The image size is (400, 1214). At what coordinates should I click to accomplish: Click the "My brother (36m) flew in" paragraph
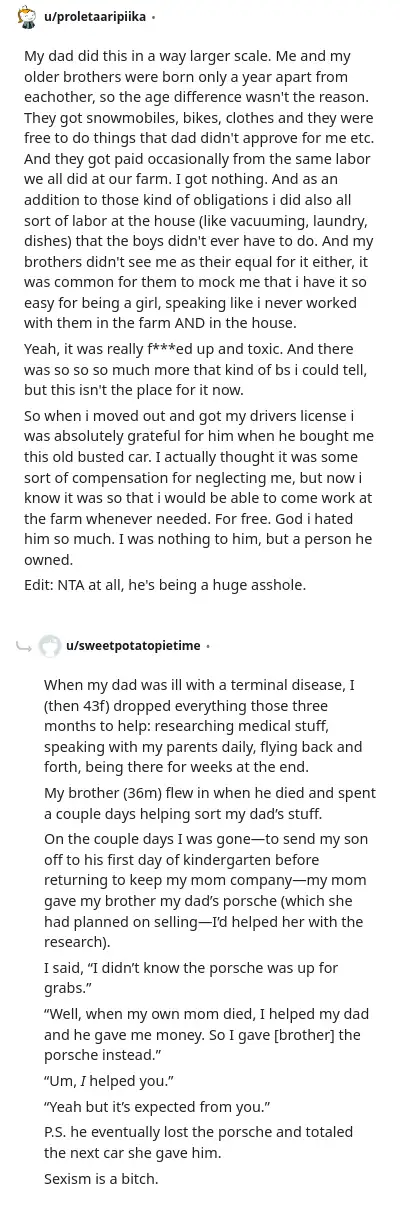pyautogui.click(x=210, y=803)
